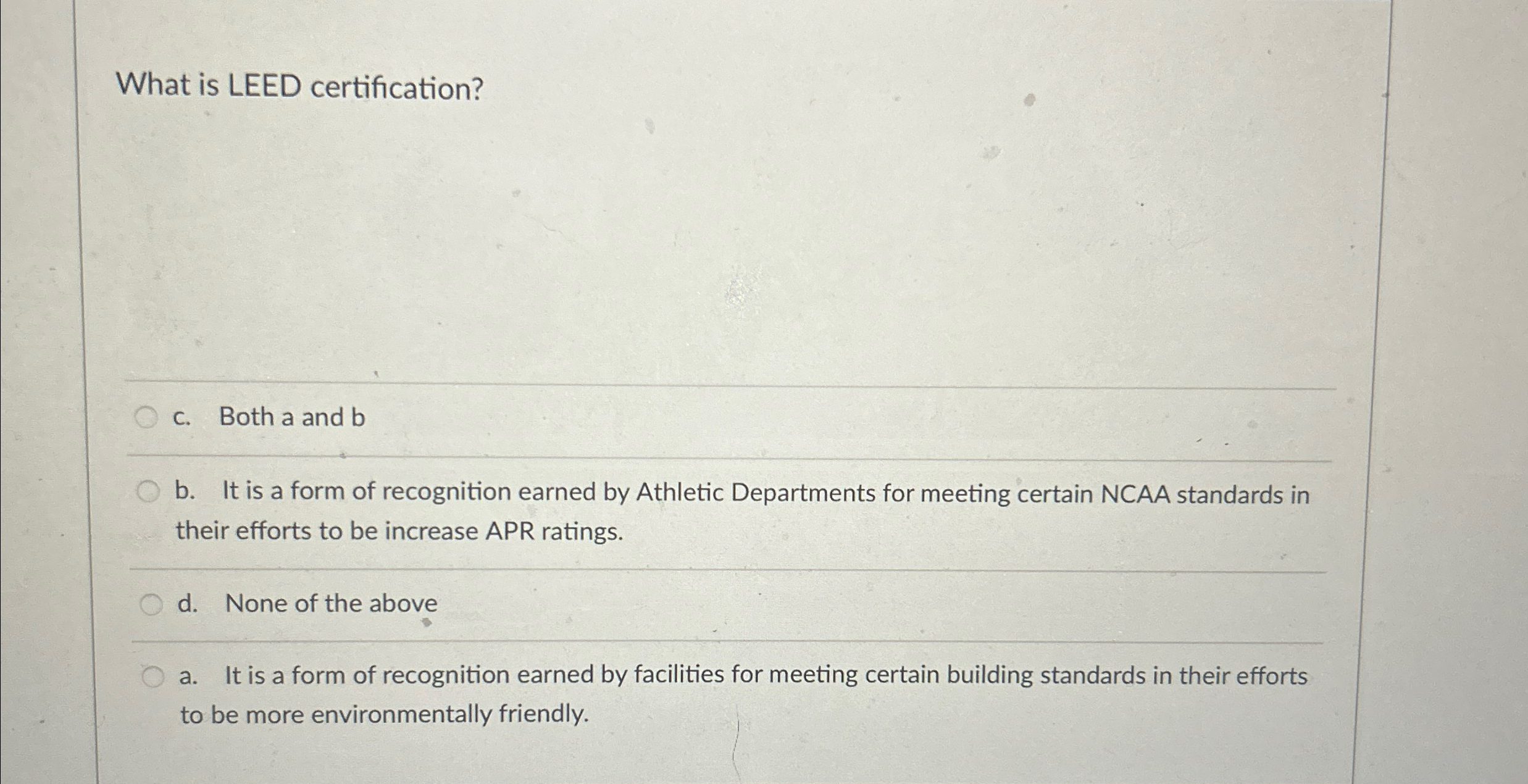1528x784 pixels.
Task: Click the "c." letter label
Action: point(182,418)
